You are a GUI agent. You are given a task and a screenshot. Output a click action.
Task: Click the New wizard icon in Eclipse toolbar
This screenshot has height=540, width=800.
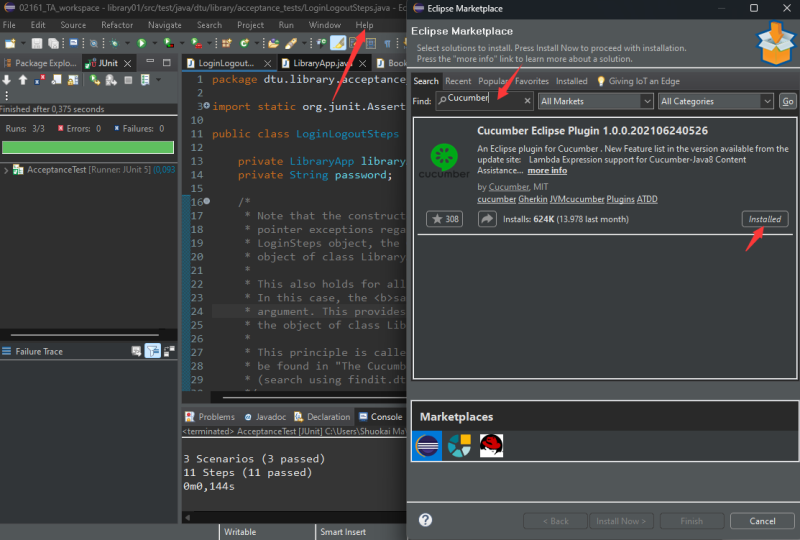[x=10, y=43]
